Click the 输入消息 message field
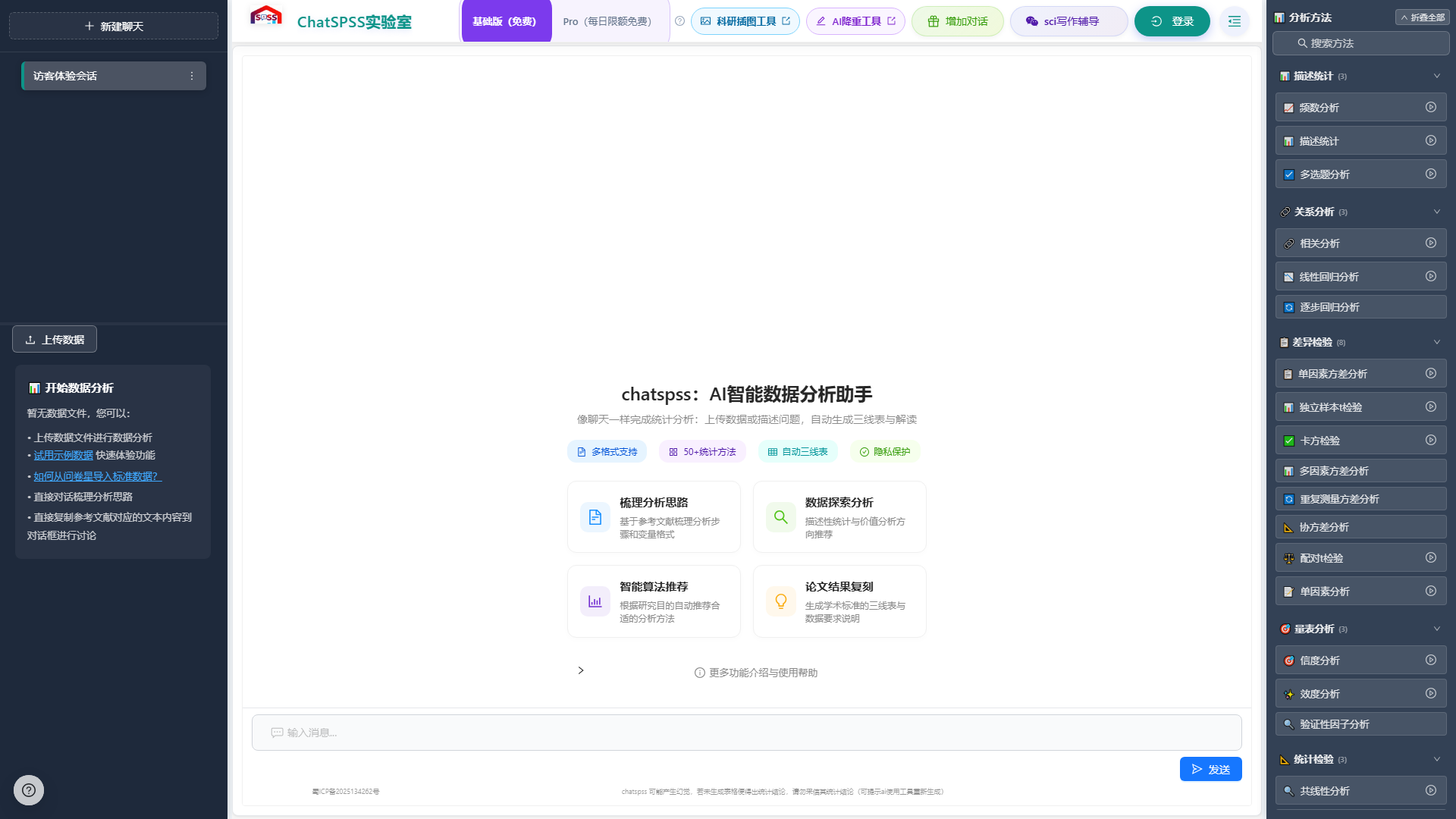This screenshot has width=1456, height=819. click(x=746, y=733)
